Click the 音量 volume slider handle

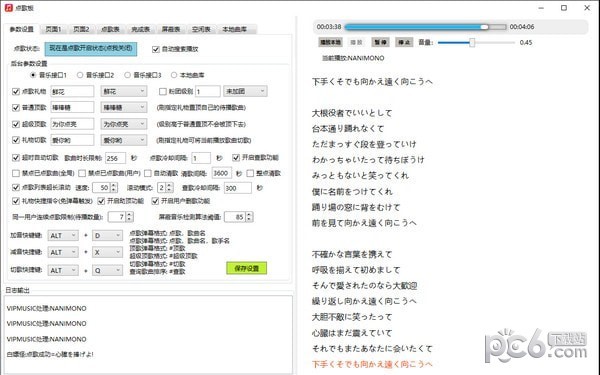coord(472,42)
